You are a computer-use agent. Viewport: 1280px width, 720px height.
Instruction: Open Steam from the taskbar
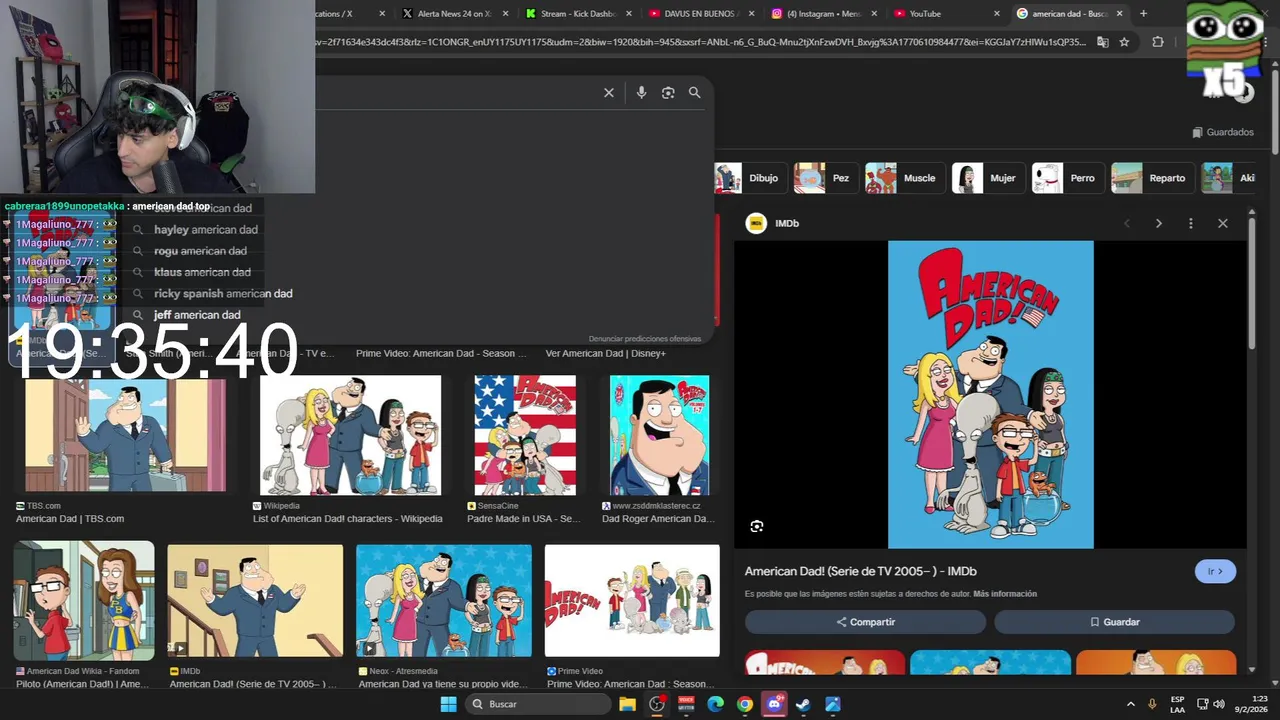[803, 704]
